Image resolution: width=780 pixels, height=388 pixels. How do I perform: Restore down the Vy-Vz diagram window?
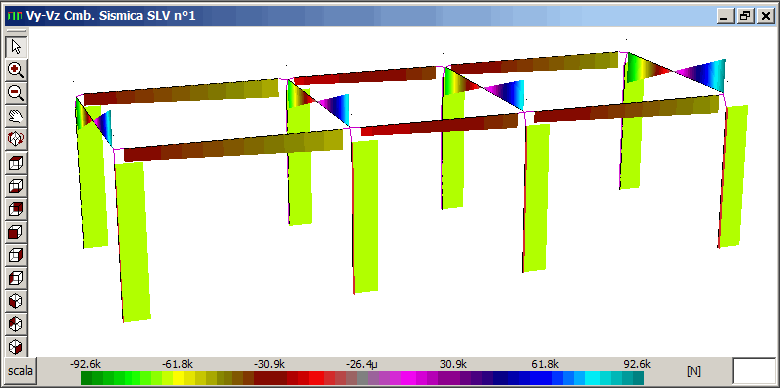click(745, 16)
